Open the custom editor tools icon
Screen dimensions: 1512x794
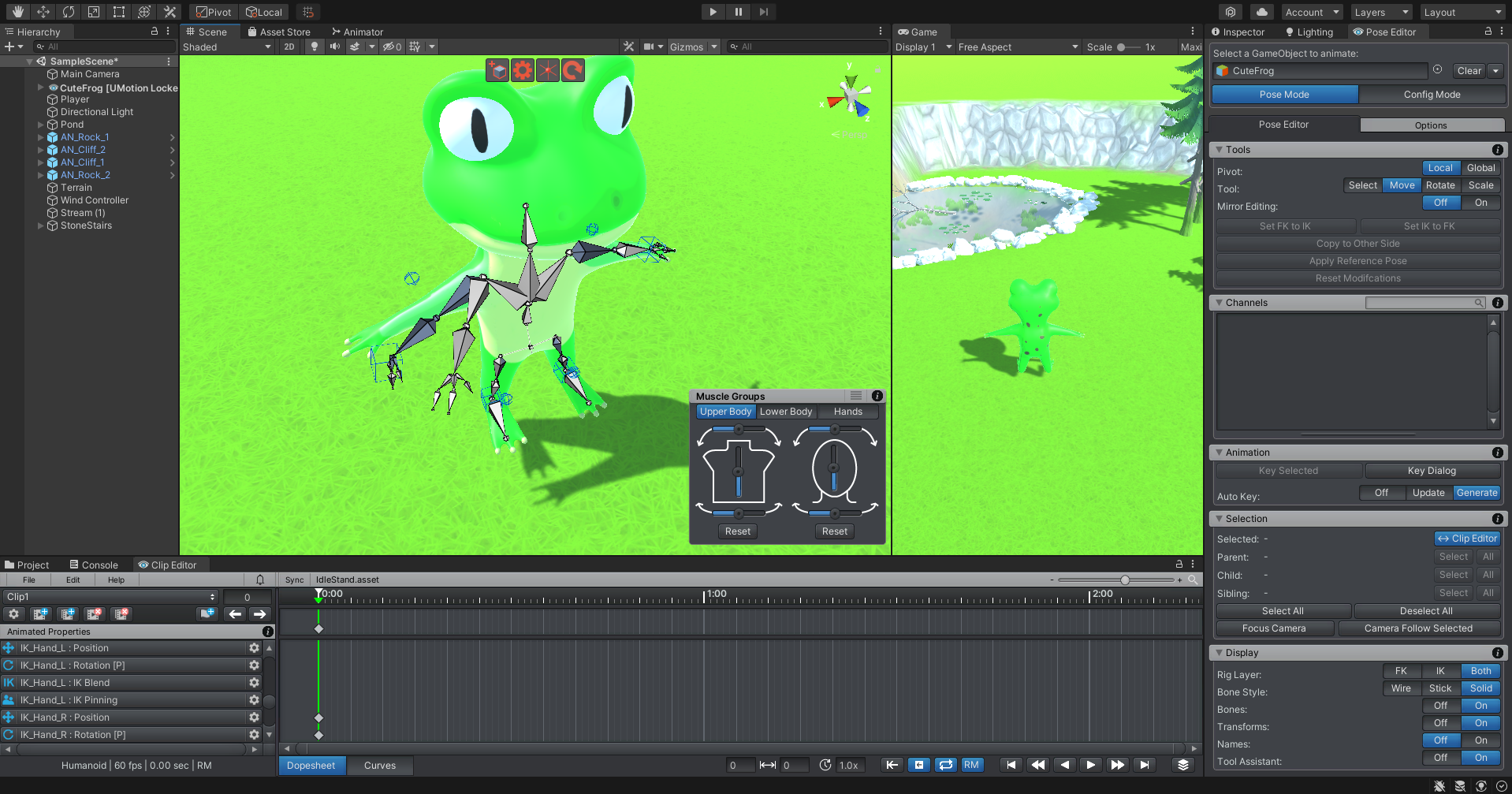click(x=169, y=12)
